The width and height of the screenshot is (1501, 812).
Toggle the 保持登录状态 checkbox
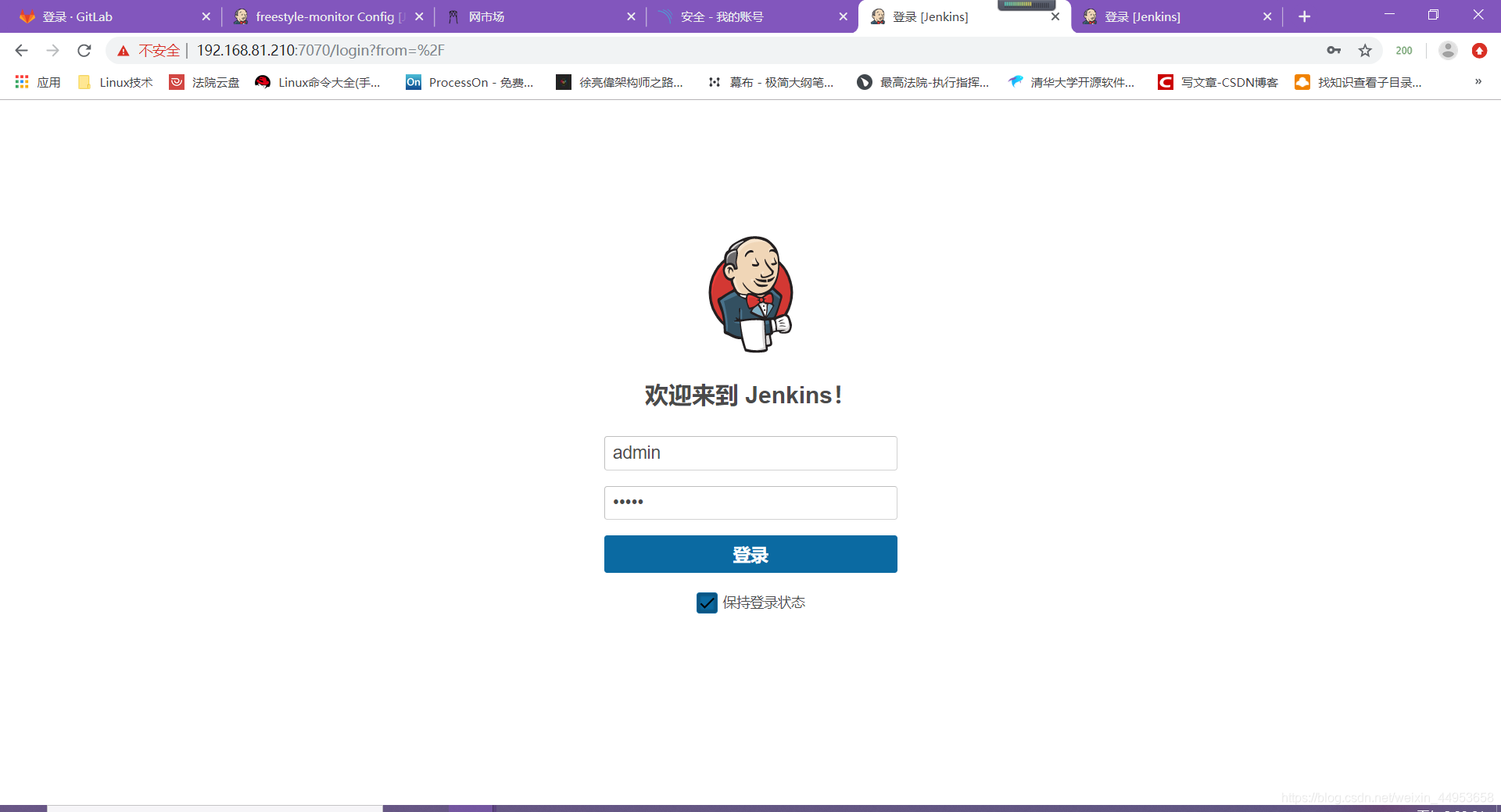pyautogui.click(x=707, y=603)
